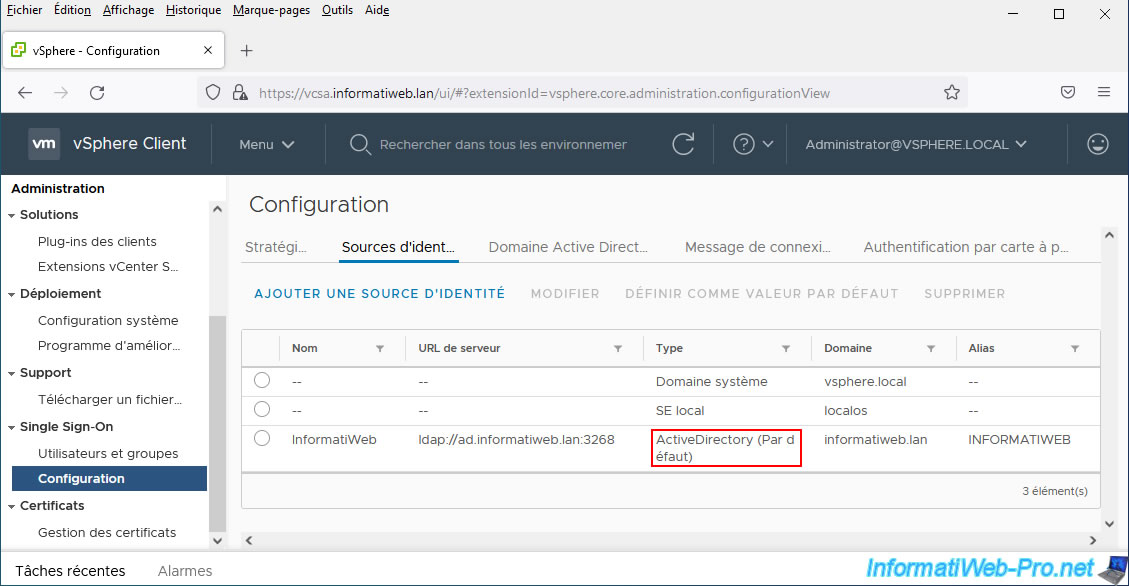Open Utilisateurs et groupes
1129x586 pixels.
(108, 454)
